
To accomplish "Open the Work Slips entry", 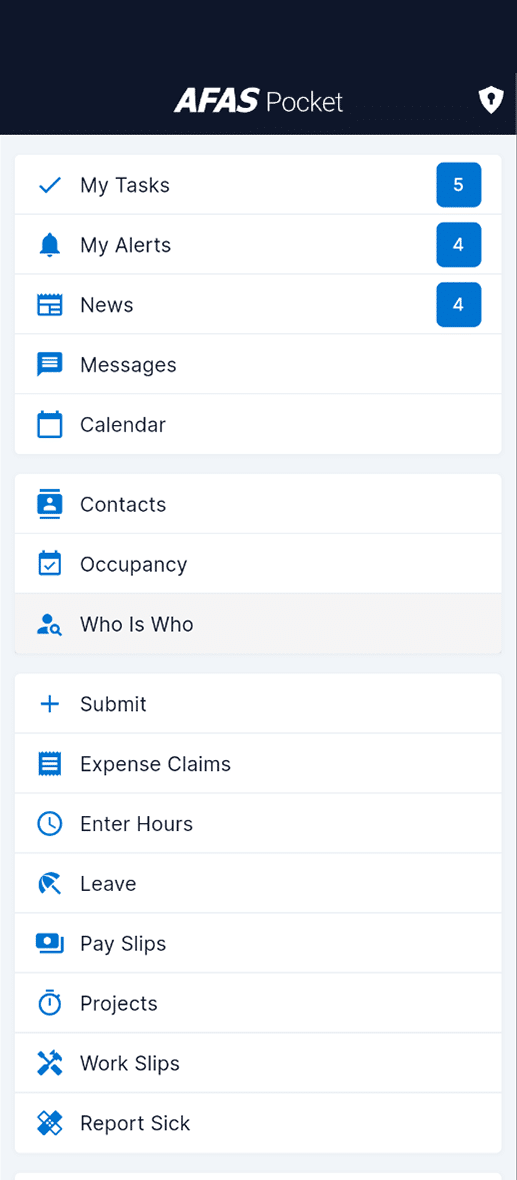I will click(258, 1063).
